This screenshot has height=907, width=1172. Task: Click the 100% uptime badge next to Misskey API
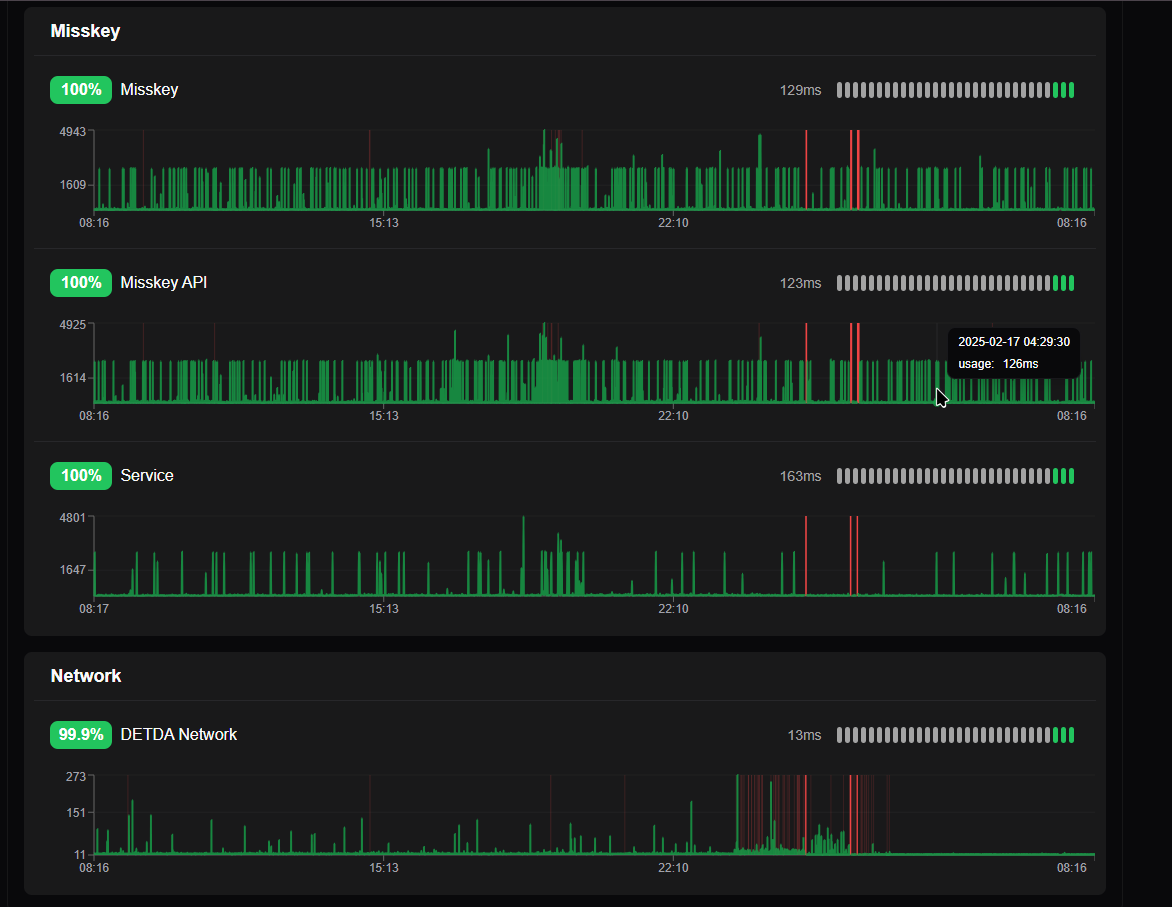(81, 283)
